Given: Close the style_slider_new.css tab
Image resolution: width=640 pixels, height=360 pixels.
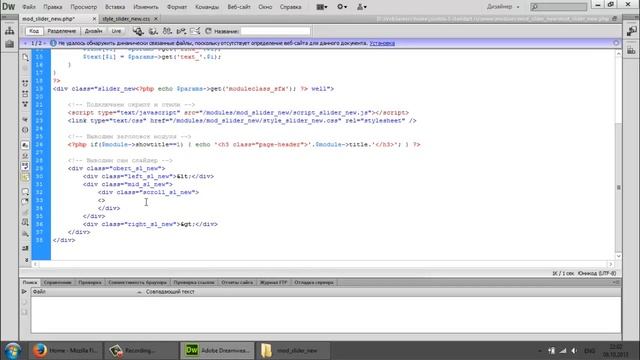Looking at the screenshot, I should [x=156, y=19].
